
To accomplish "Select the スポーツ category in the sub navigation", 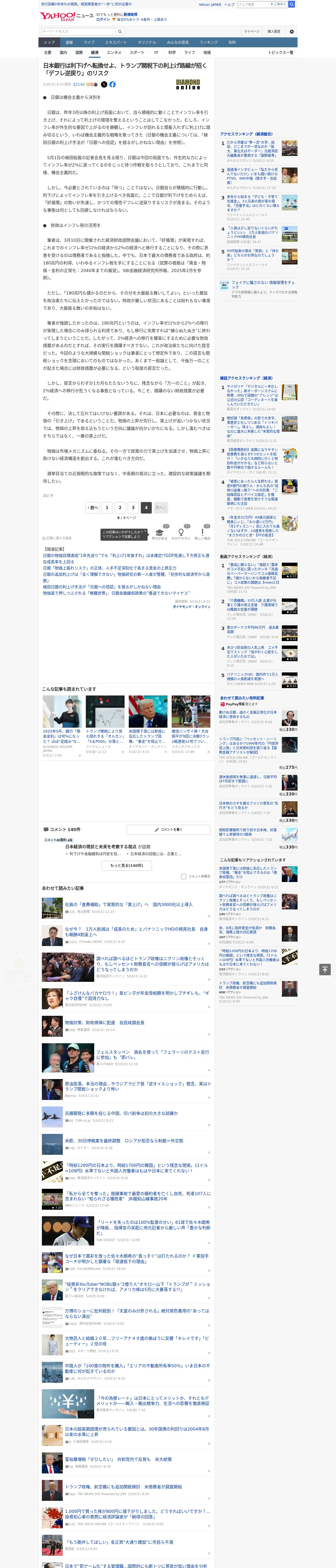I will 137,53.
